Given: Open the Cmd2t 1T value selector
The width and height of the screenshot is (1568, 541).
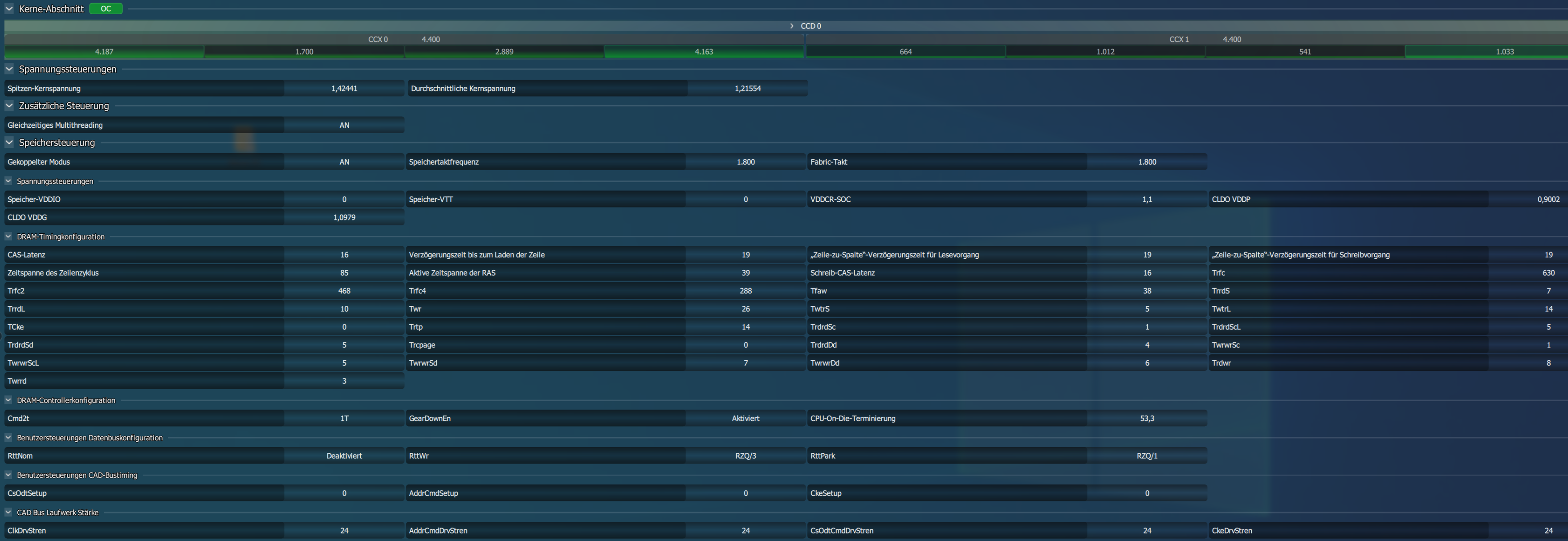Looking at the screenshot, I should 344,419.
